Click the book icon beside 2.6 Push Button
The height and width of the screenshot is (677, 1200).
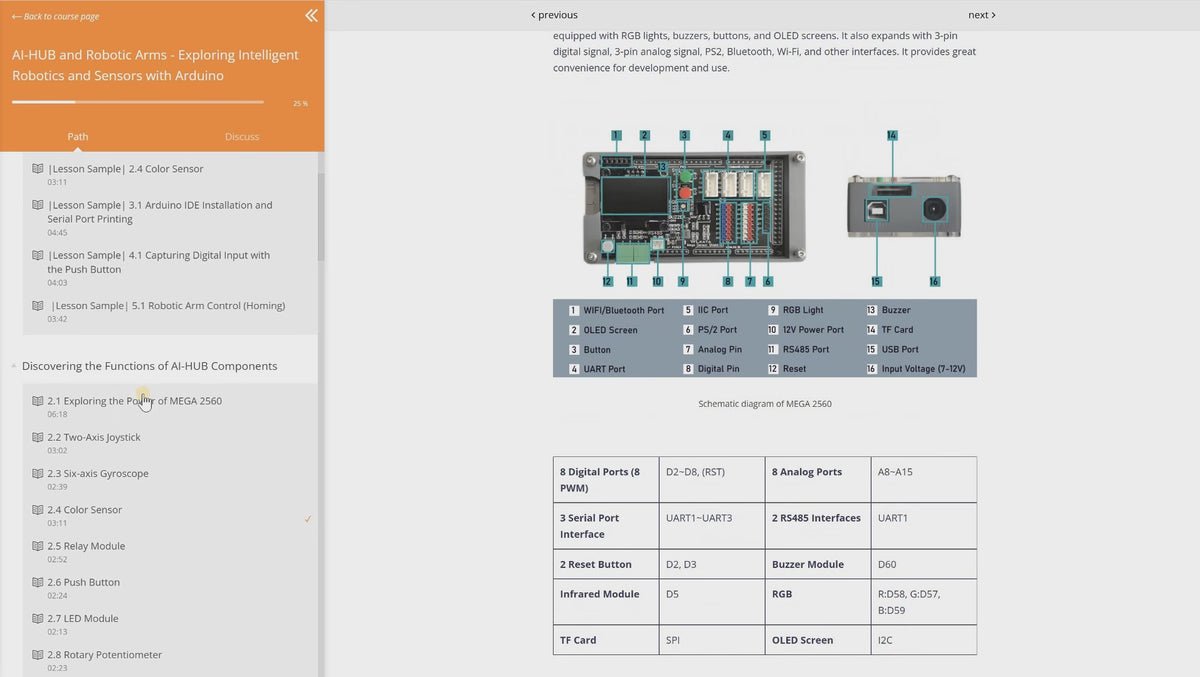click(38, 583)
